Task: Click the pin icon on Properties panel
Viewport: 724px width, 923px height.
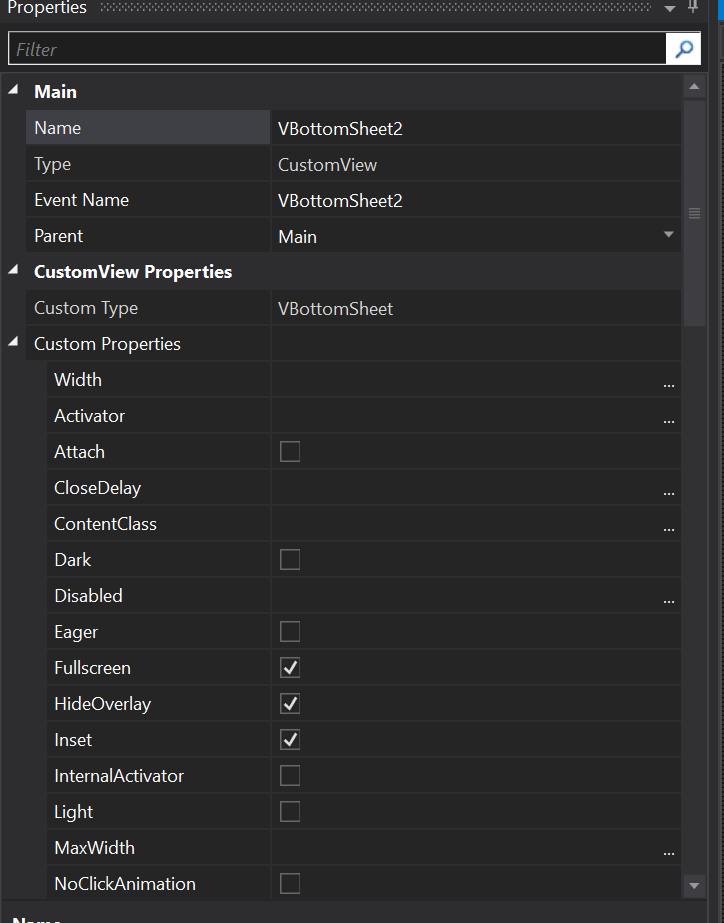Action: tap(694, 8)
